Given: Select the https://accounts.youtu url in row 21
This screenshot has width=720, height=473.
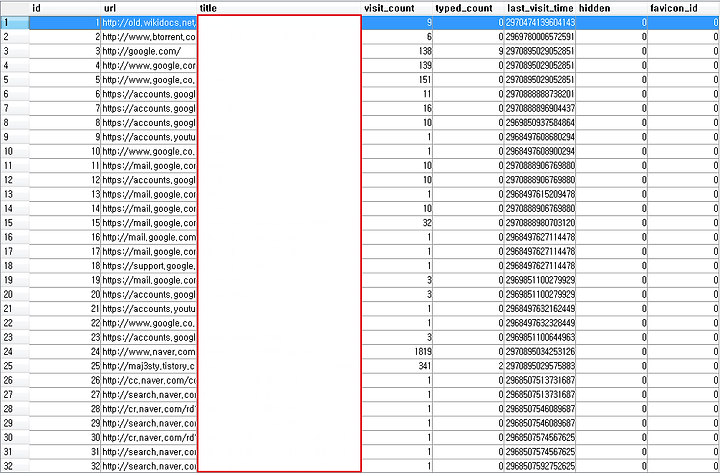Looking at the screenshot, I should coord(148,309).
